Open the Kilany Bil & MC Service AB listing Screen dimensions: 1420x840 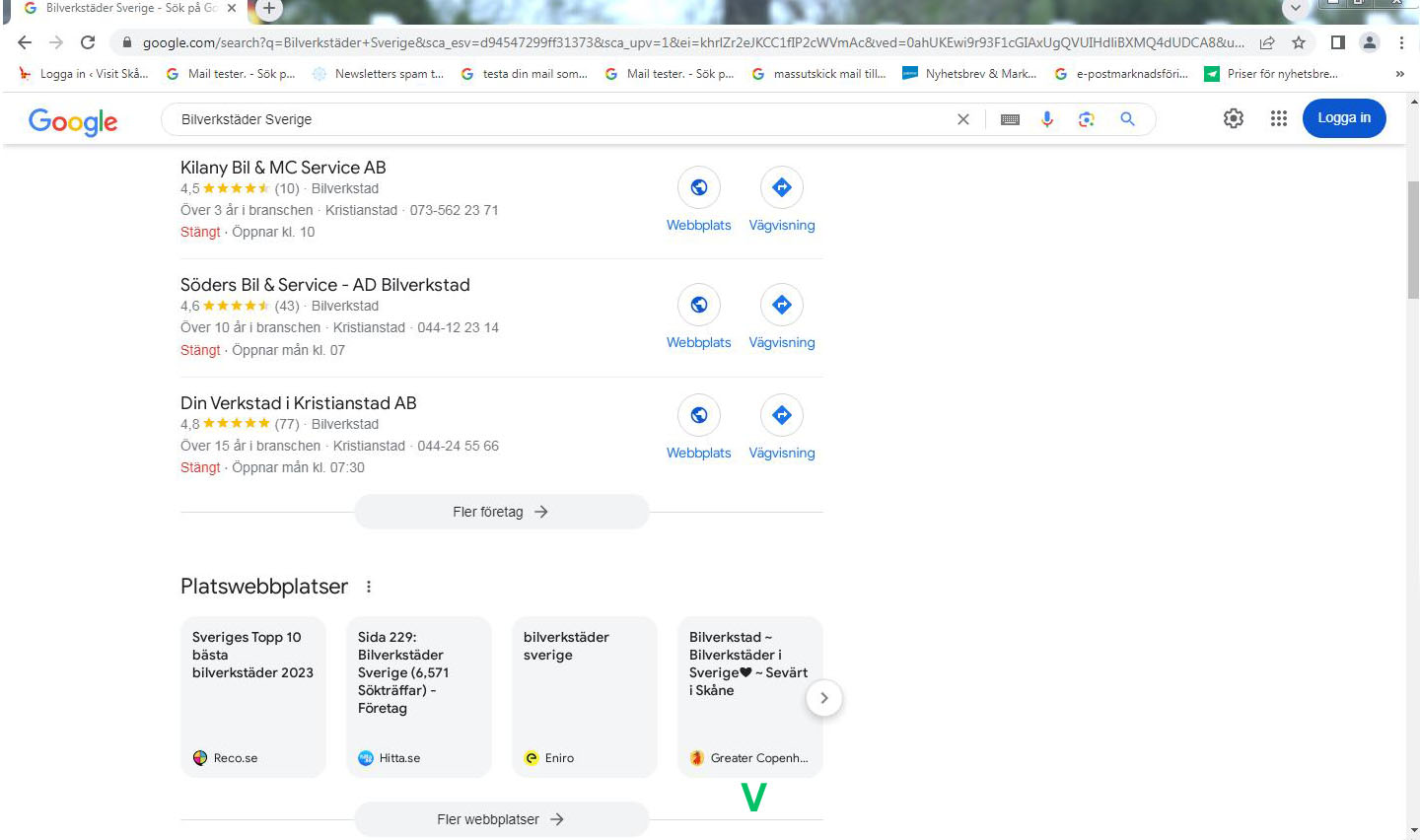click(283, 168)
